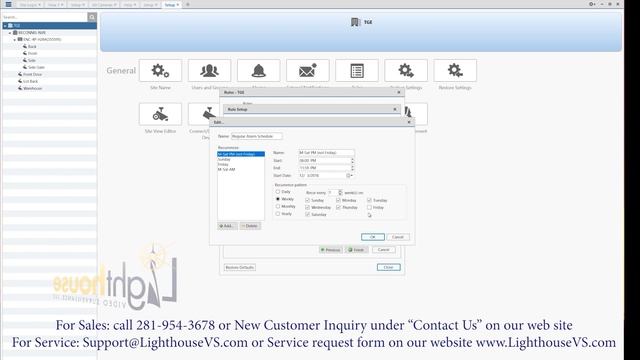Collapse the ENC encoder node
Screen dimensions: 640x360
point(15,40)
